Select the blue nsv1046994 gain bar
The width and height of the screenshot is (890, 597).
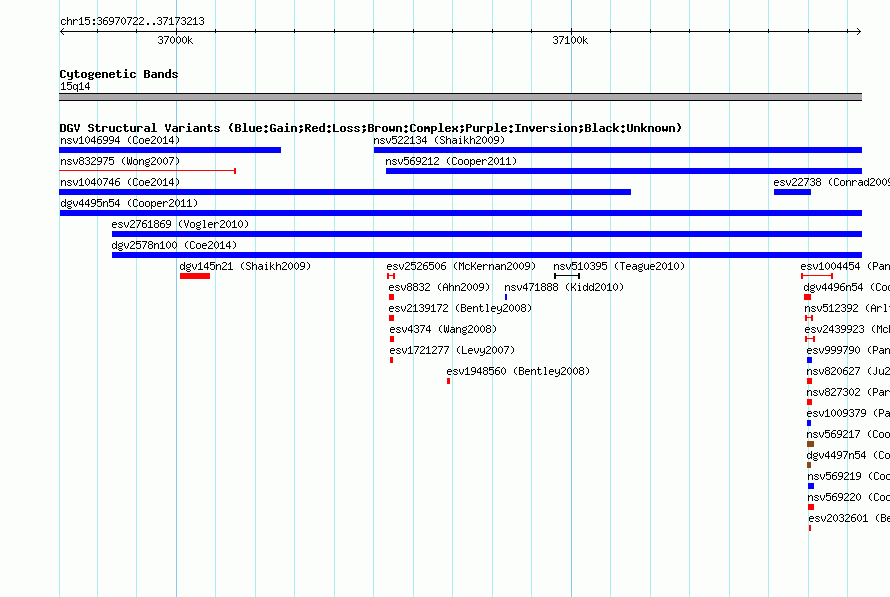170,150
